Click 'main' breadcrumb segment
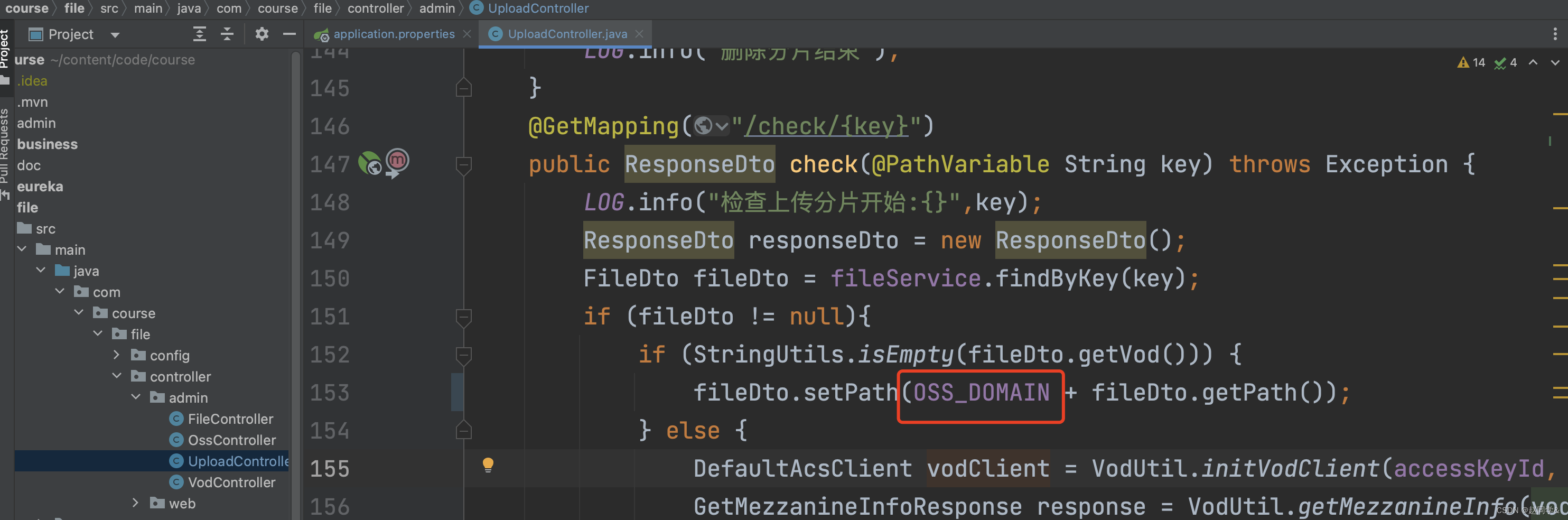Viewport: 1568px width, 520px height. click(148, 8)
